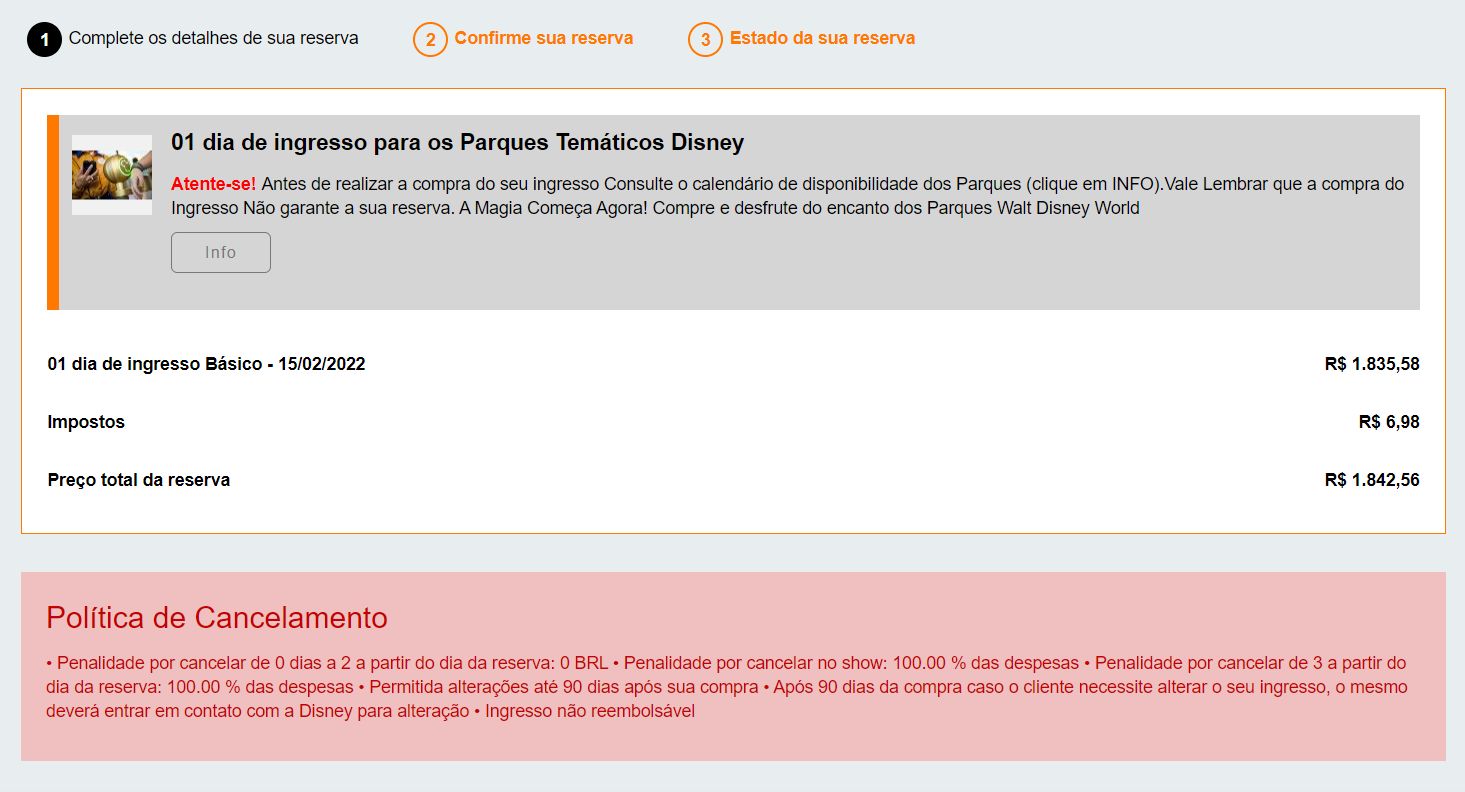Click the total price R$ 1.842,56
Screen dimensions: 1465x792
tap(1371, 480)
